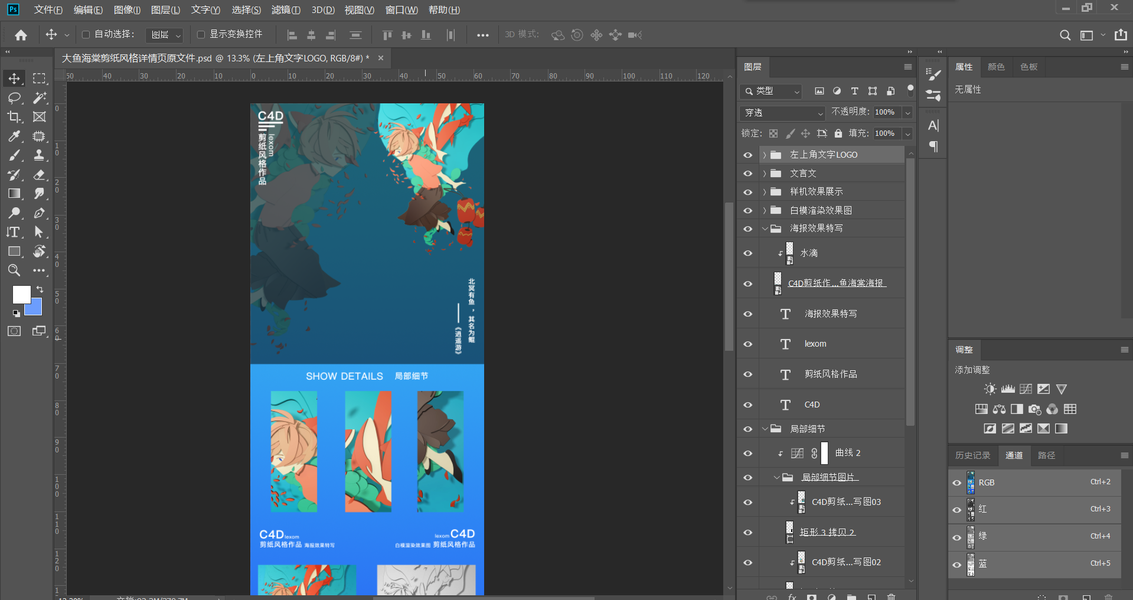This screenshot has width=1133, height=600.
Task: Swap foreground and background colors
Action: [39, 289]
